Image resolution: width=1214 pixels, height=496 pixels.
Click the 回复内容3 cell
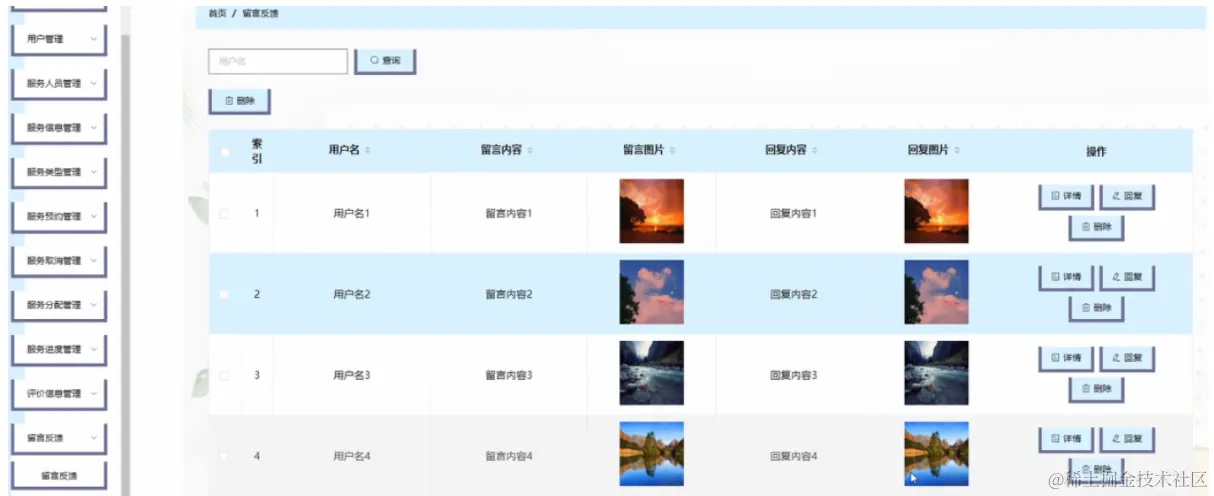[x=793, y=375]
